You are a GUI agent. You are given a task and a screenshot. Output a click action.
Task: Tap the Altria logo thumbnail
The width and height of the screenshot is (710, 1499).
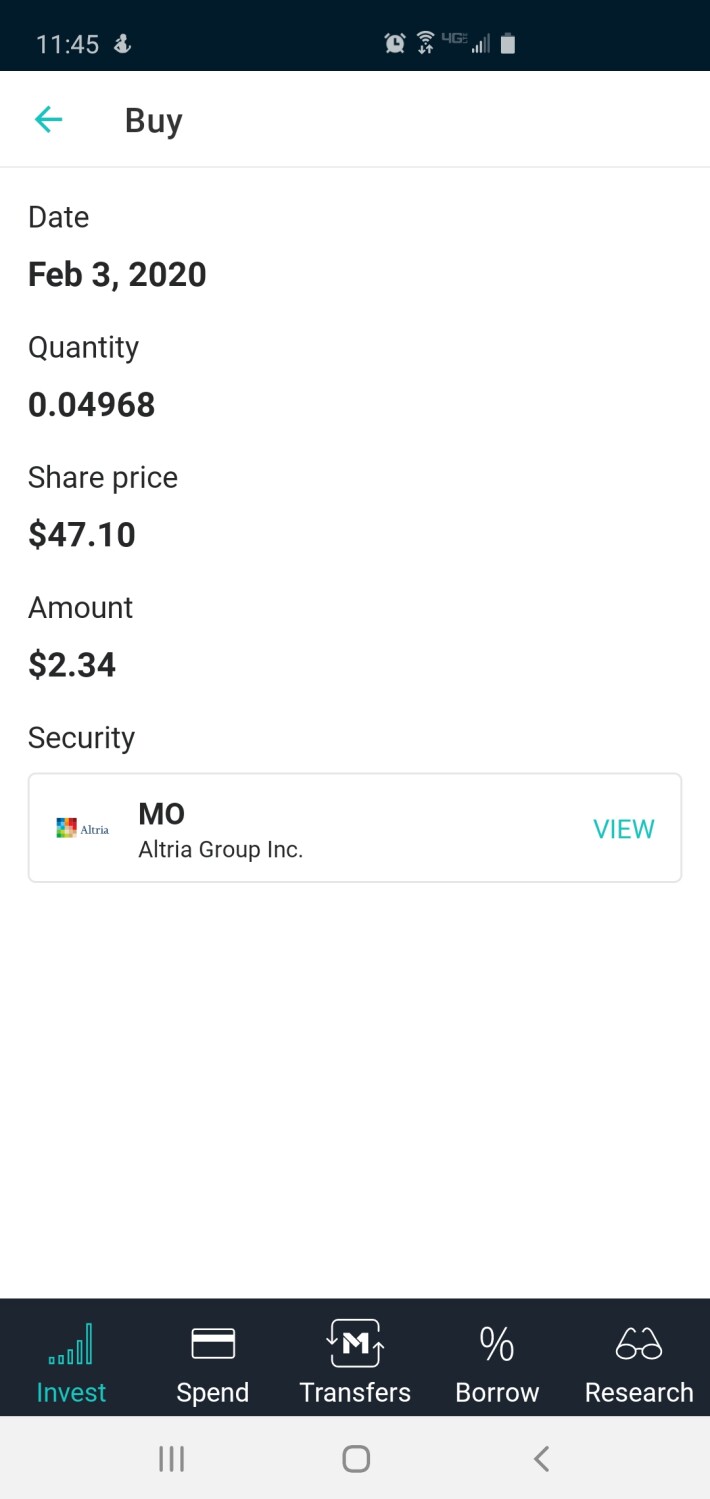[x=83, y=828]
